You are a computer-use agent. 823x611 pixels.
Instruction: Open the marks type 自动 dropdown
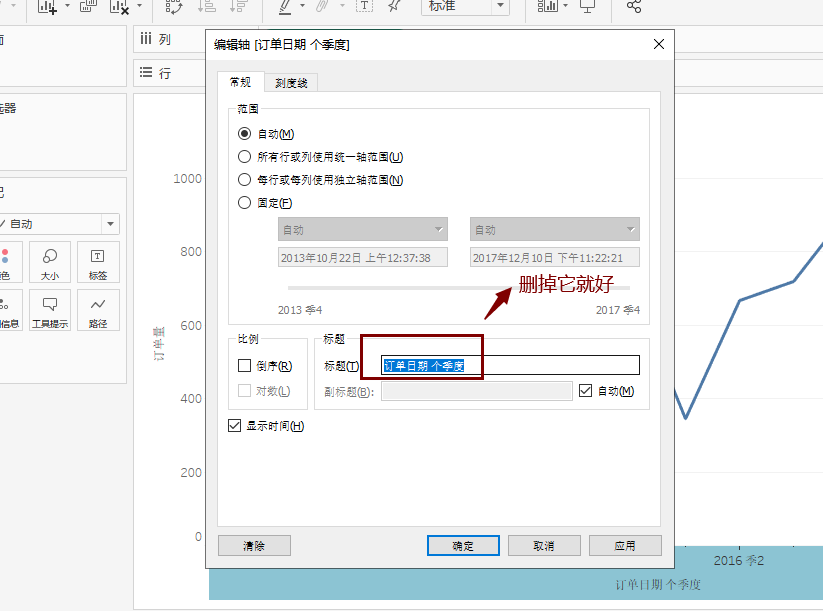[59, 224]
